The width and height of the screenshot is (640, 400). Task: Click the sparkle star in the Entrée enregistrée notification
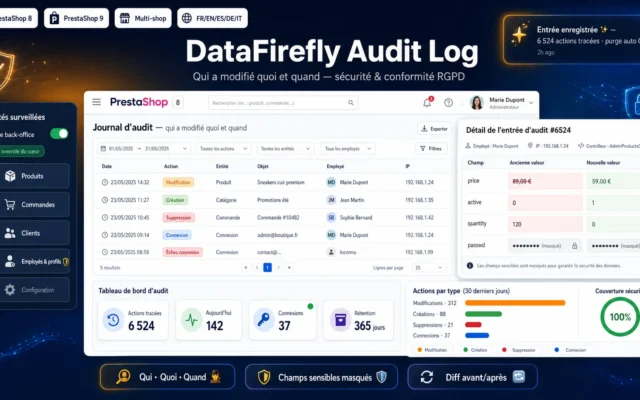point(519,33)
